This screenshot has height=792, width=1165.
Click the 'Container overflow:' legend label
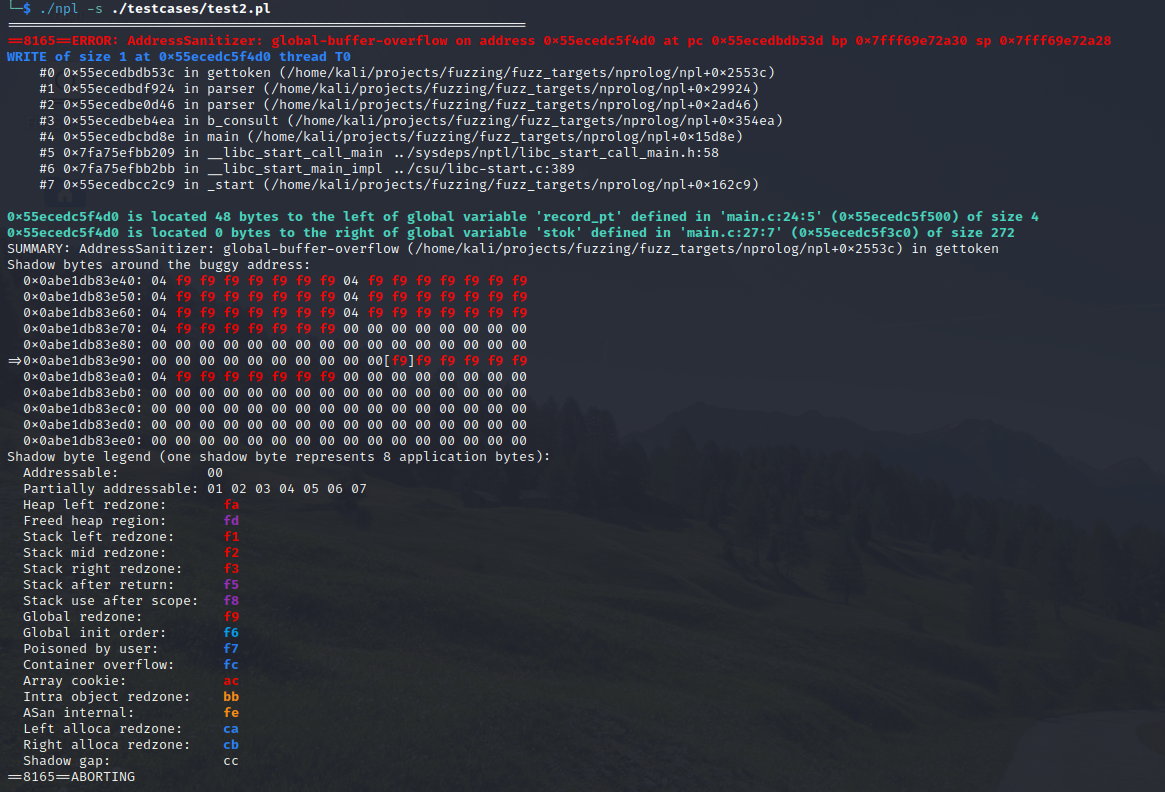click(x=99, y=664)
